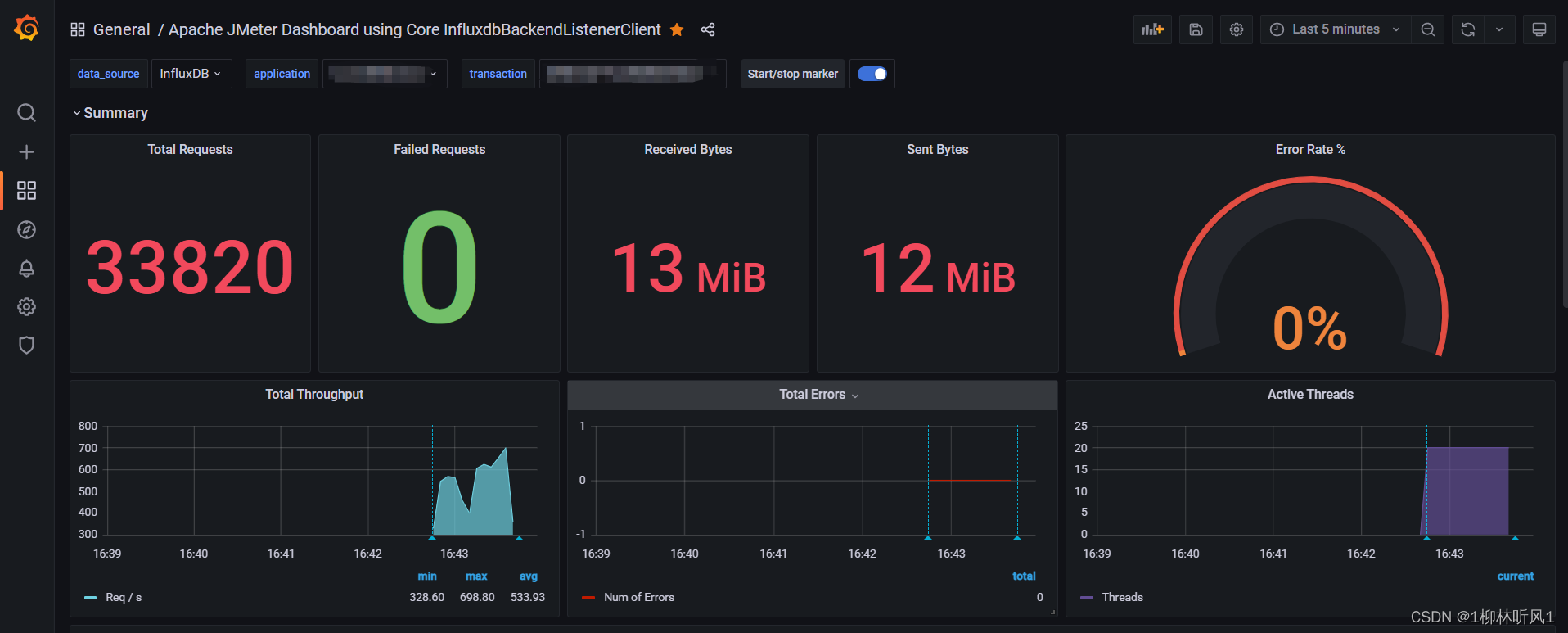The image size is (1568, 633).
Task: Sort throughput legend by max column
Action: click(476, 576)
